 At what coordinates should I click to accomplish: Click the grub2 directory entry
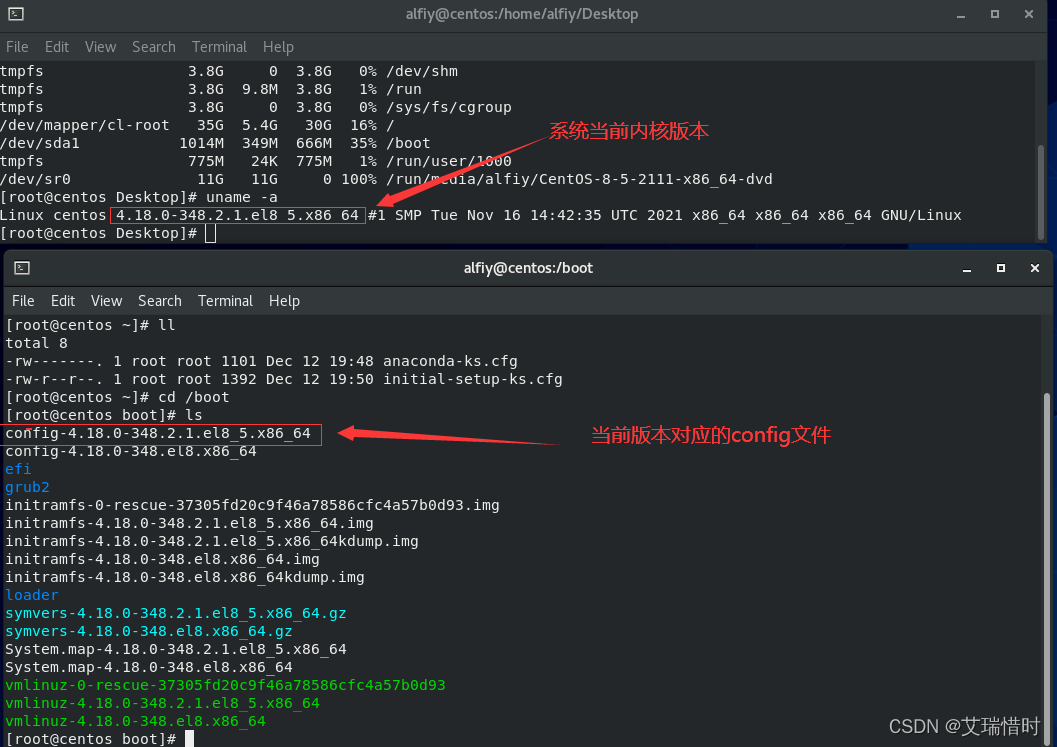(x=27, y=487)
